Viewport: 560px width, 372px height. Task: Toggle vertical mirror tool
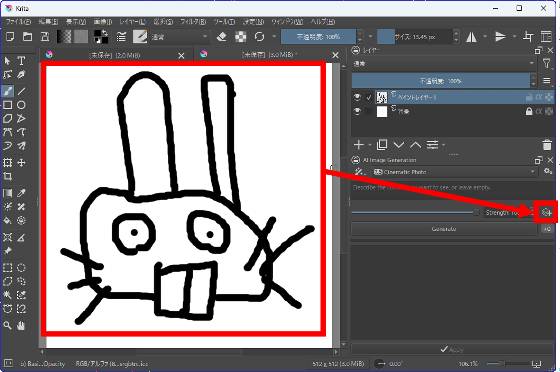[500, 36]
